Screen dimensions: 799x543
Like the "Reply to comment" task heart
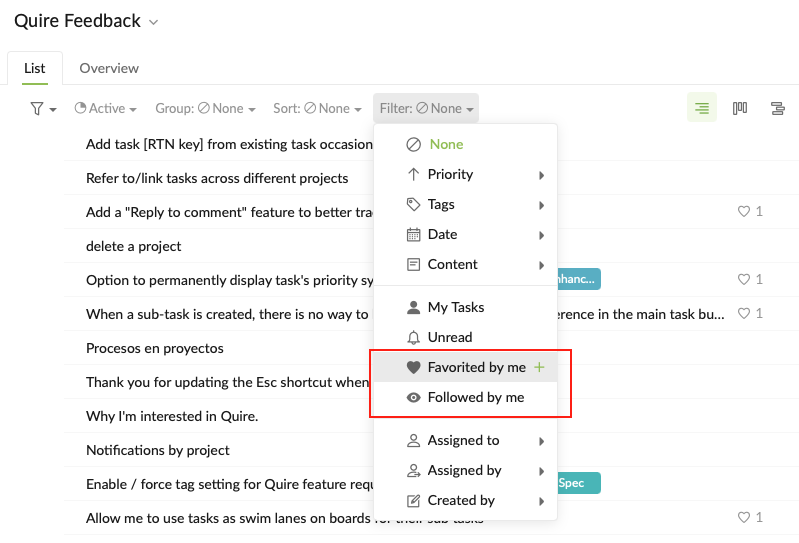coord(744,211)
